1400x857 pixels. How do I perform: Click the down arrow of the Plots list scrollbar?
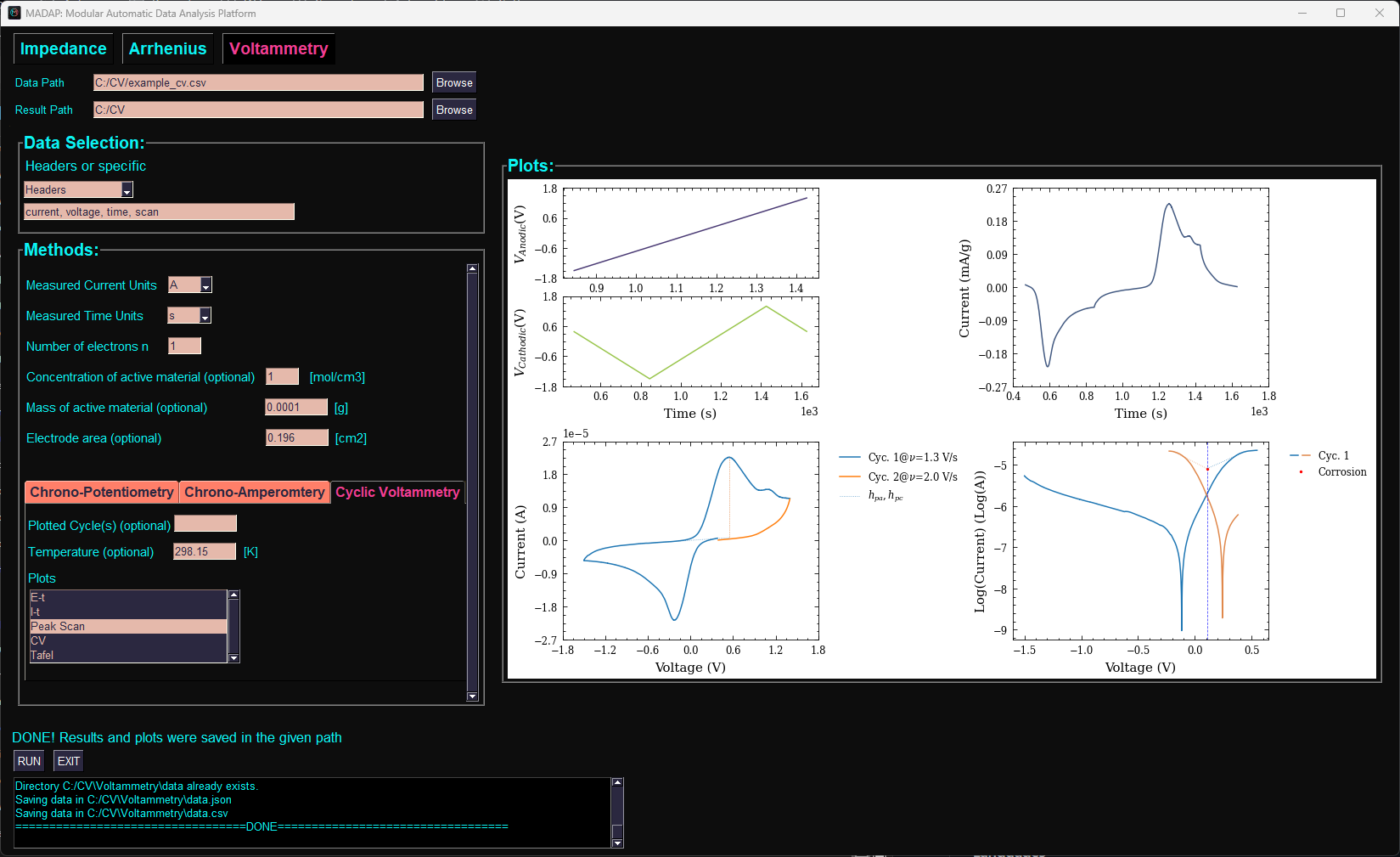pos(233,657)
